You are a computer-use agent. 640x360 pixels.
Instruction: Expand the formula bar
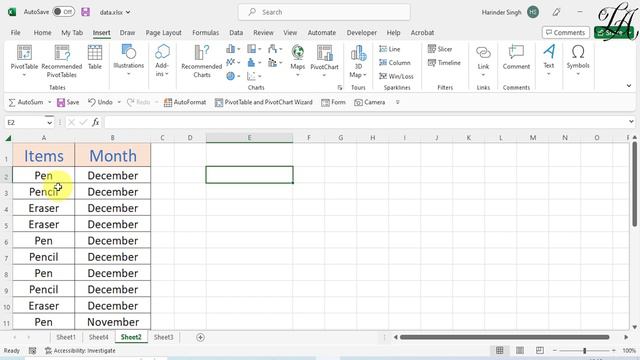point(631,122)
